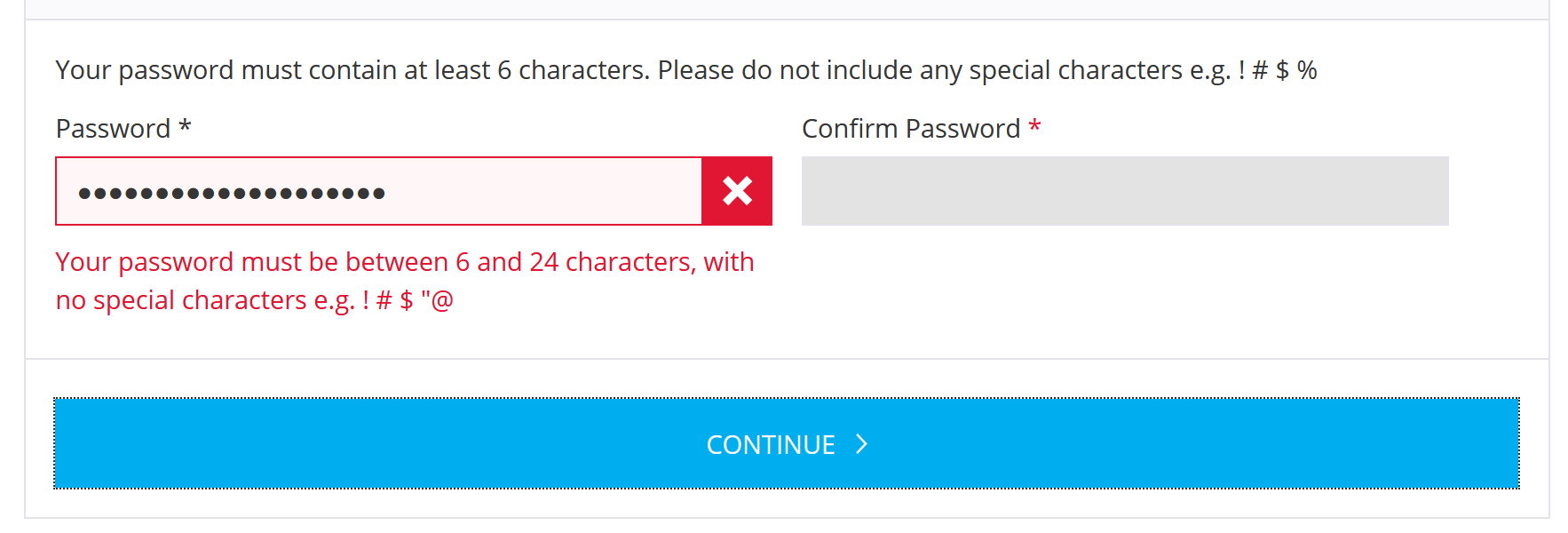Screen dimensions: 1568x533
Task: Click the CONTINUE text label
Action: pyautogui.click(x=770, y=444)
